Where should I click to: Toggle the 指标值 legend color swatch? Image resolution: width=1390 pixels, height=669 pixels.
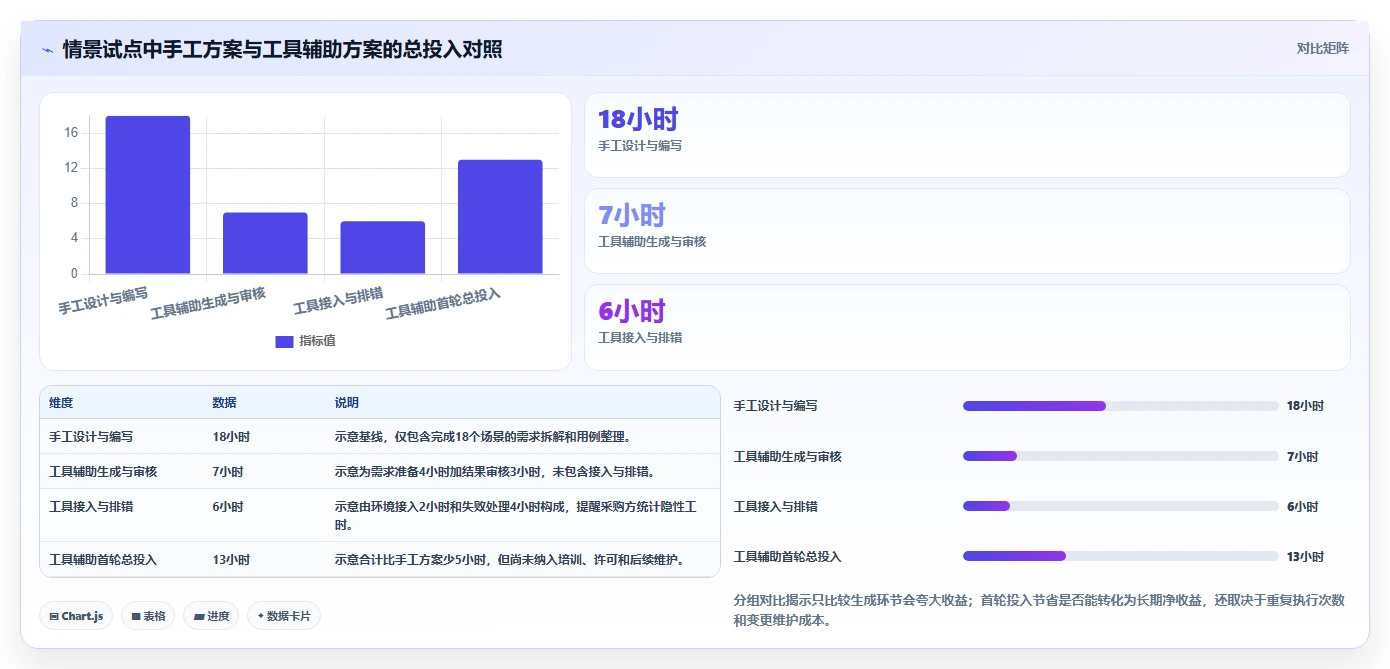click(284, 341)
